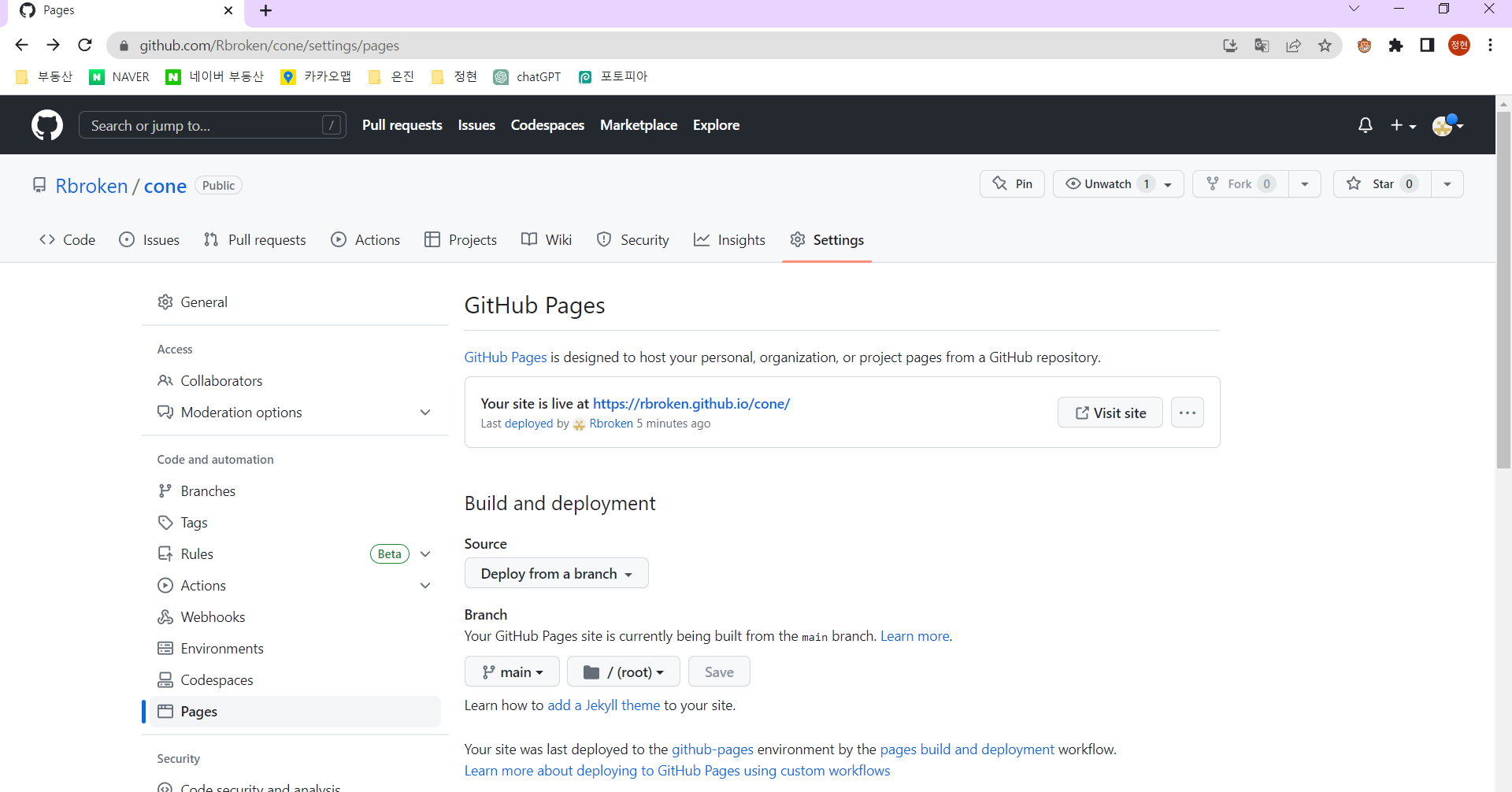This screenshot has width=1512, height=792.
Task: Open the Chrome three-dot menu
Action: [x=1490, y=46]
